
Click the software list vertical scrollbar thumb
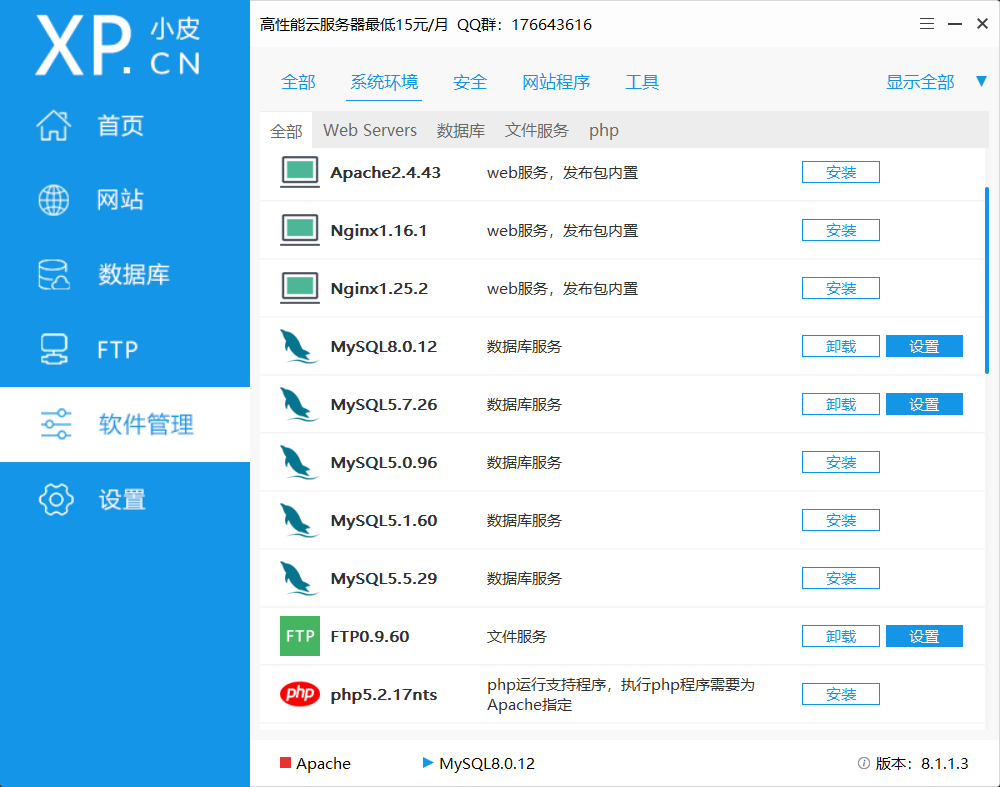[x=987, y=281]
